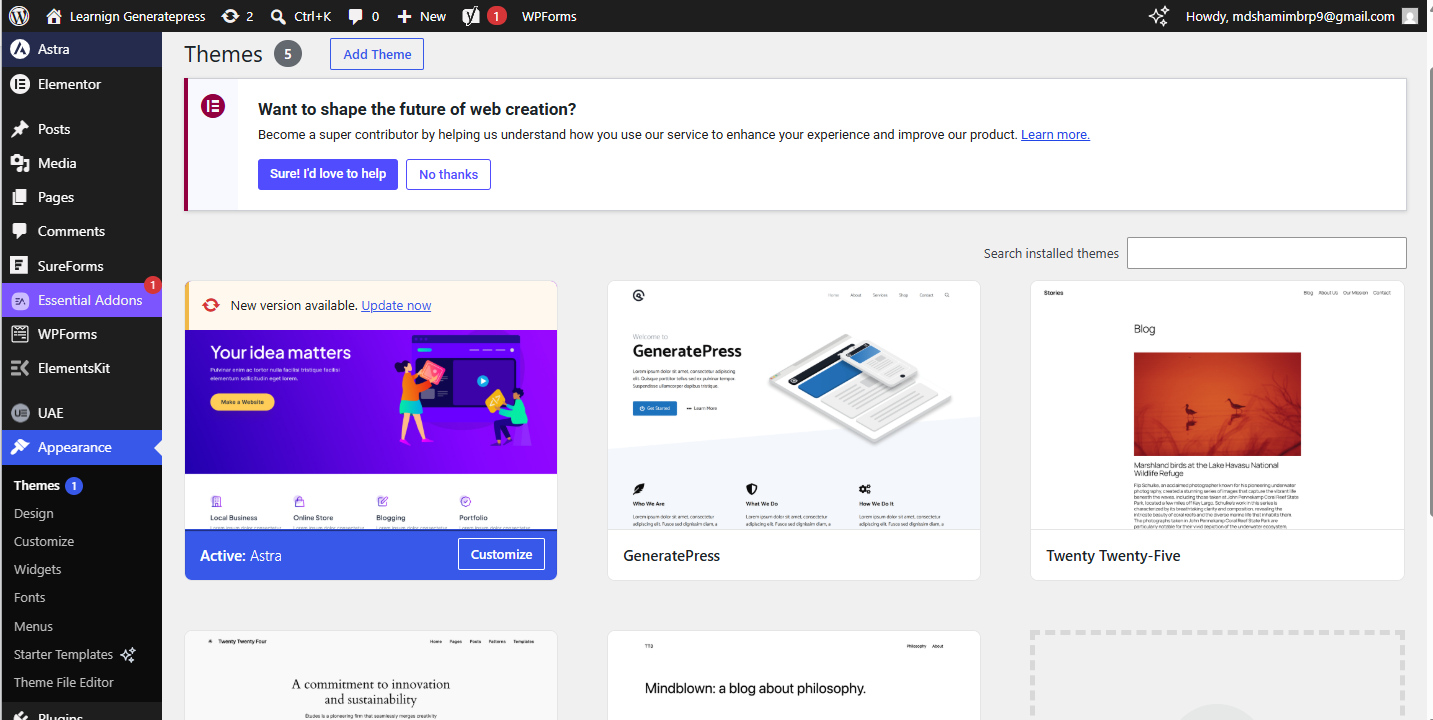The height and width of the screenshot is (720, 1433).
Task: Click the update refresh icon on Astra theme
Action: (211, 306)
